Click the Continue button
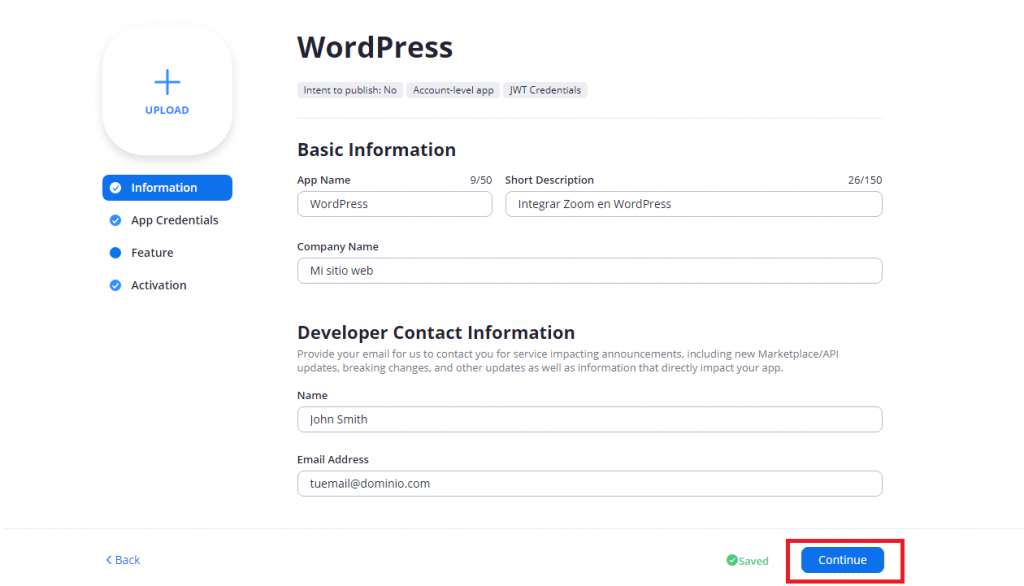 pos(842,560)
